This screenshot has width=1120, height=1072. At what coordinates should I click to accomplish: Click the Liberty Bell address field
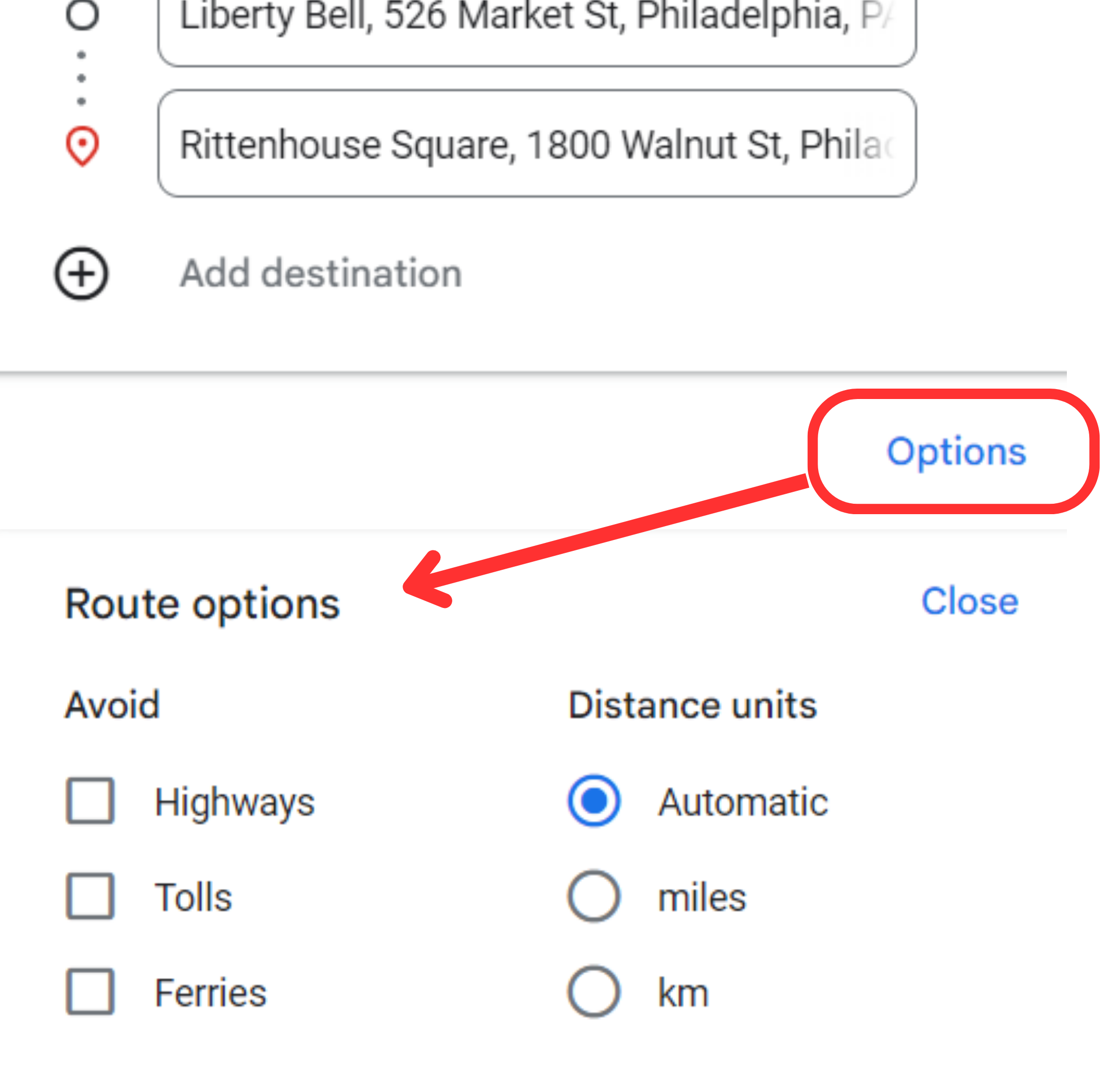(x=536, y=17)
